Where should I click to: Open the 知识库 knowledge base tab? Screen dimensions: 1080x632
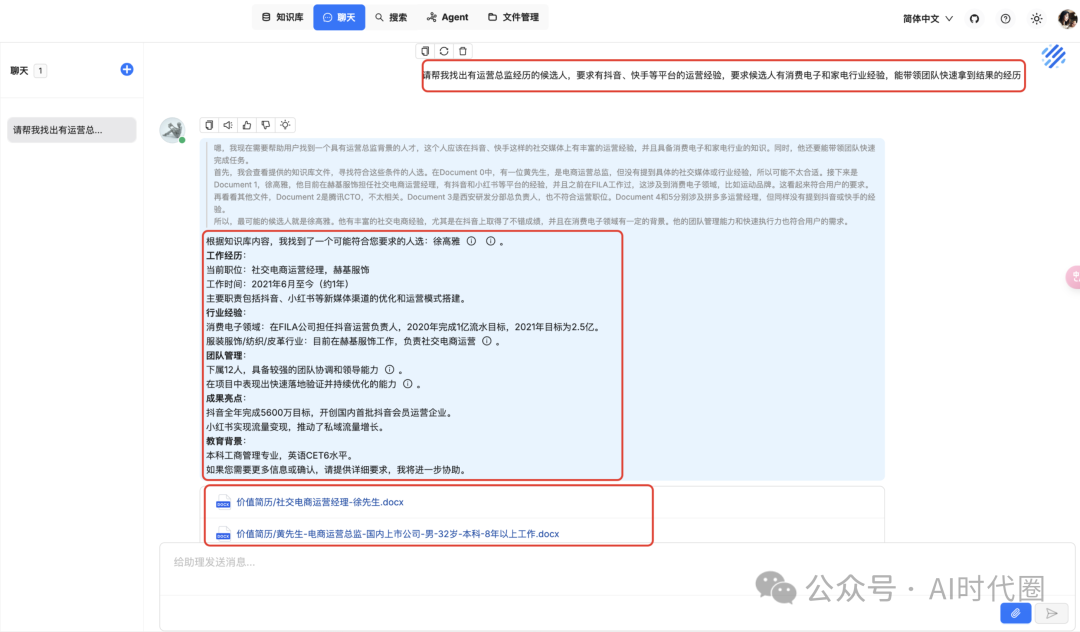tap(282, 17)
